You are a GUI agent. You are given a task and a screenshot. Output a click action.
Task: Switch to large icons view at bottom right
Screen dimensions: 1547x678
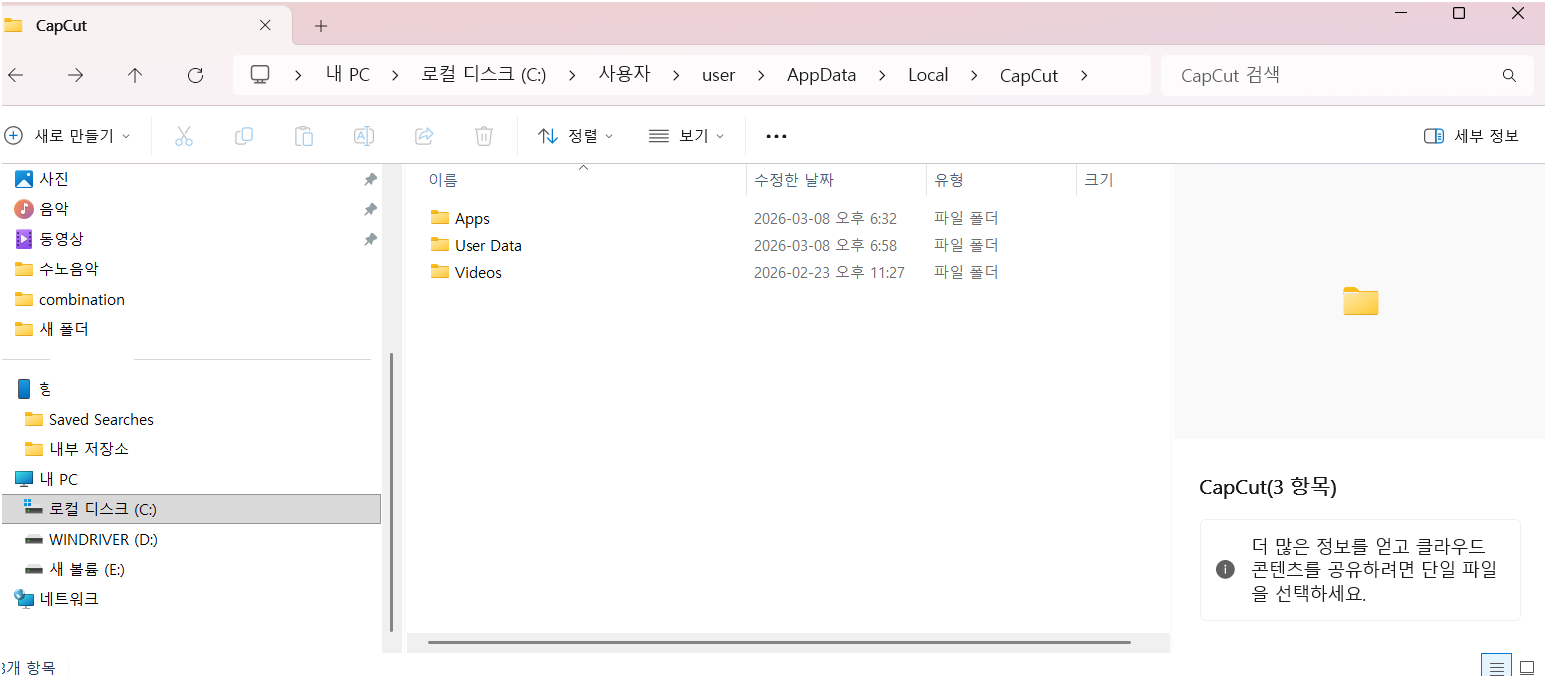tap(1527, 665)
